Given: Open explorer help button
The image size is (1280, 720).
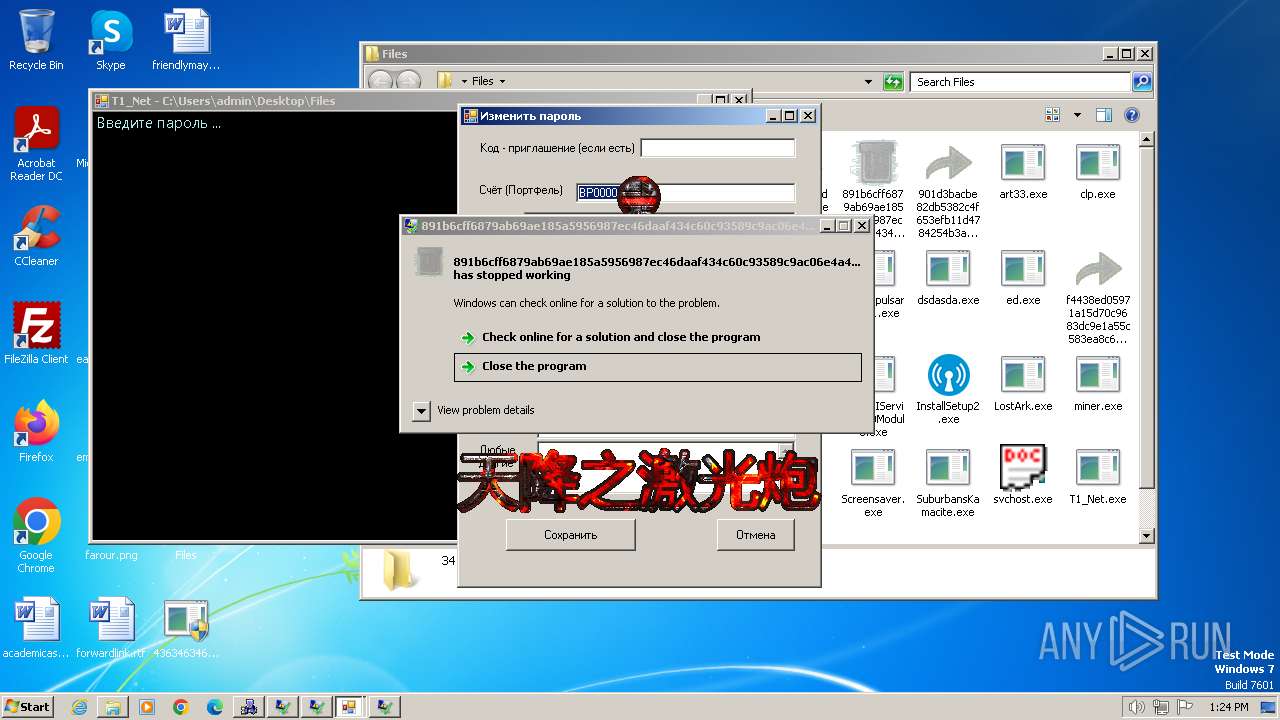Looking at the screenshot, I should tap(1131, 115).
